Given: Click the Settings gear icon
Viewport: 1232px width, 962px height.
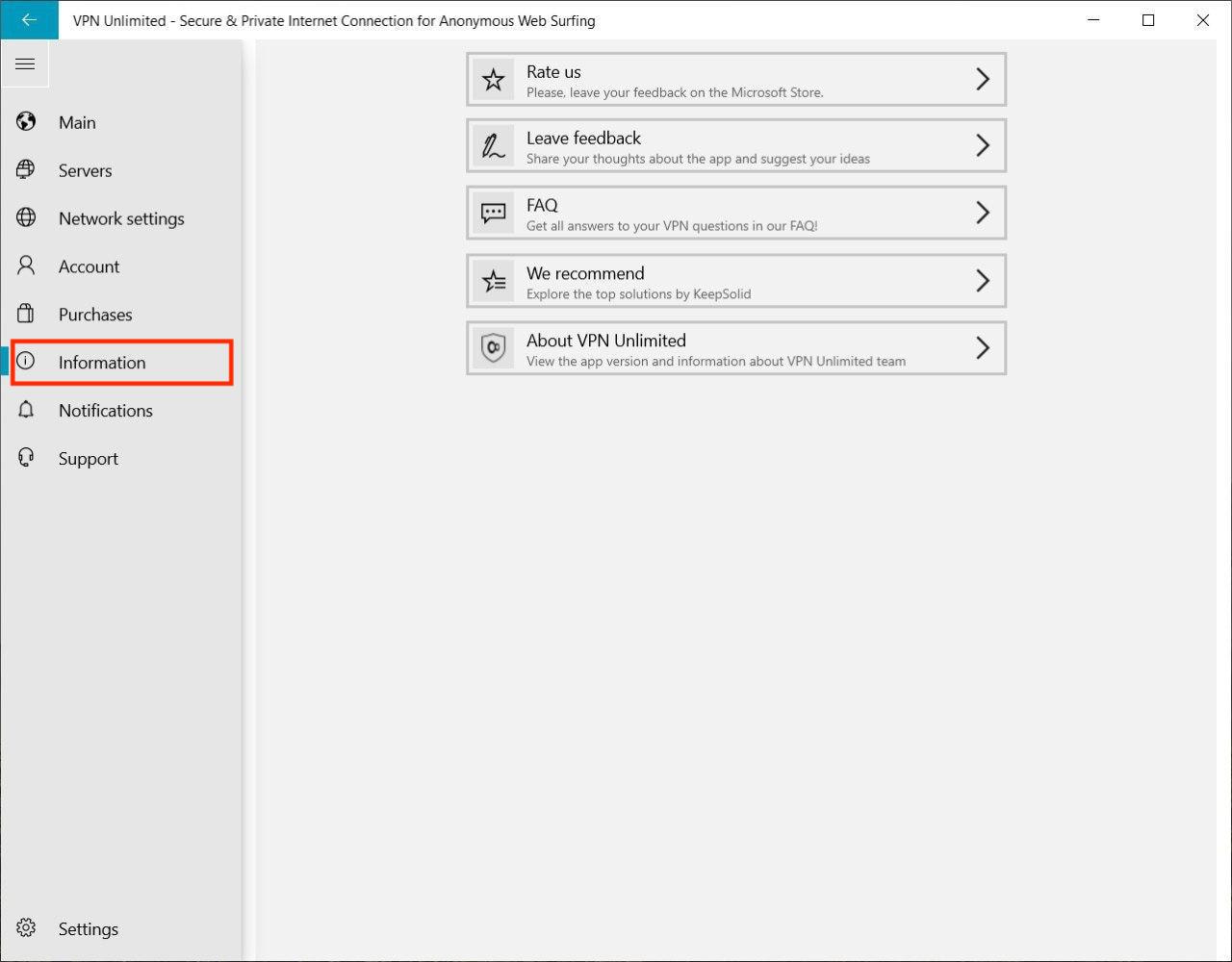Looking at the screenshot, I should coord(26,928).
